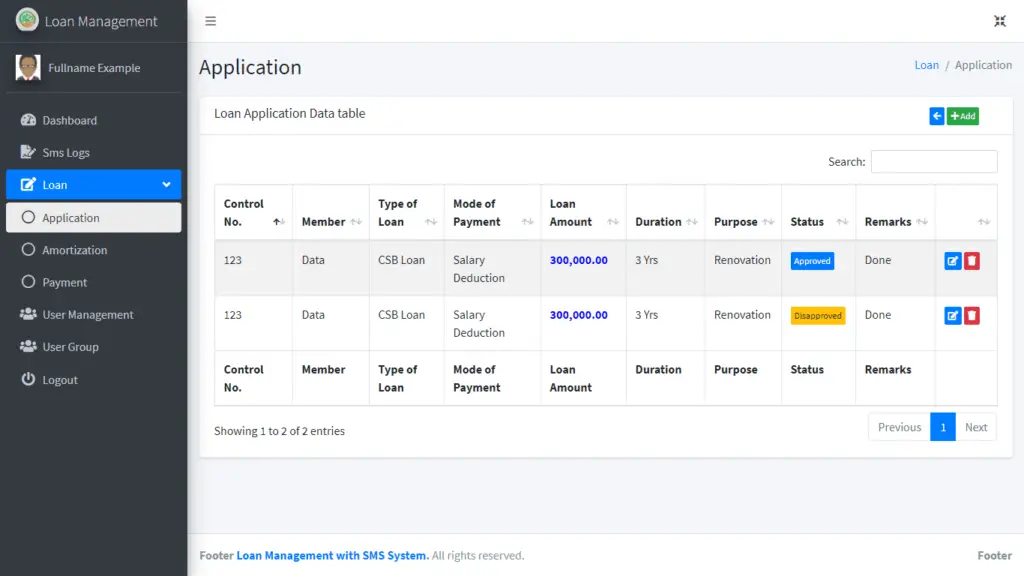
Task: Open the Sms Logs section
Action: click(x=72, y=152)
